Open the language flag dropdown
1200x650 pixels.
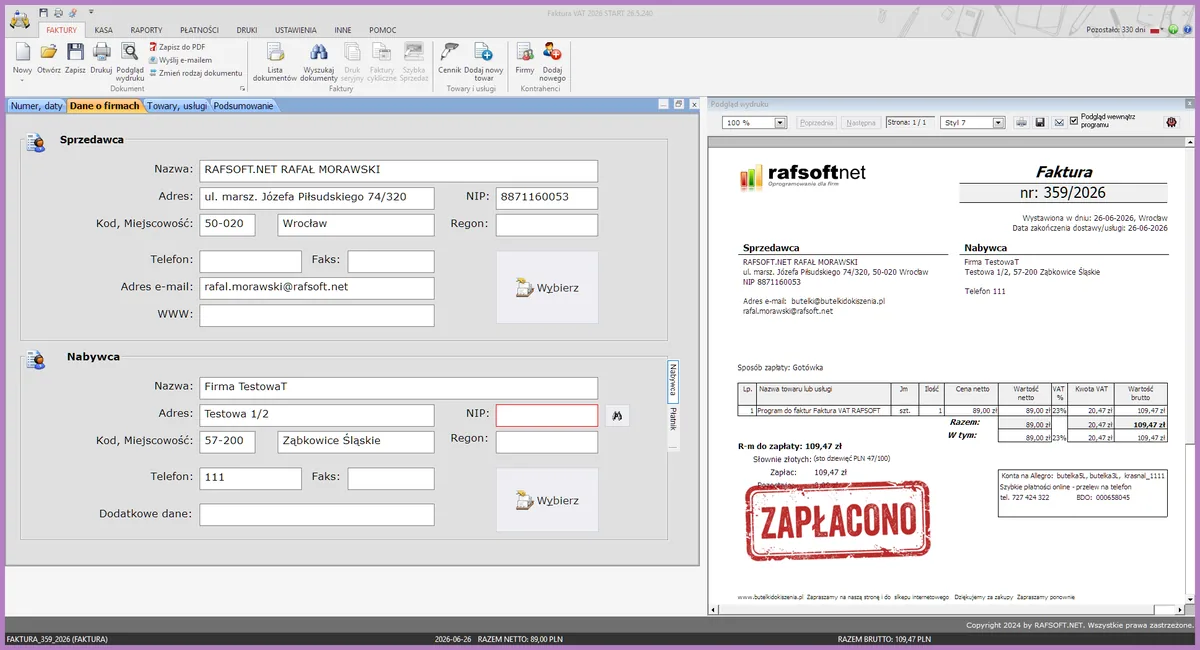(1158, 30)
